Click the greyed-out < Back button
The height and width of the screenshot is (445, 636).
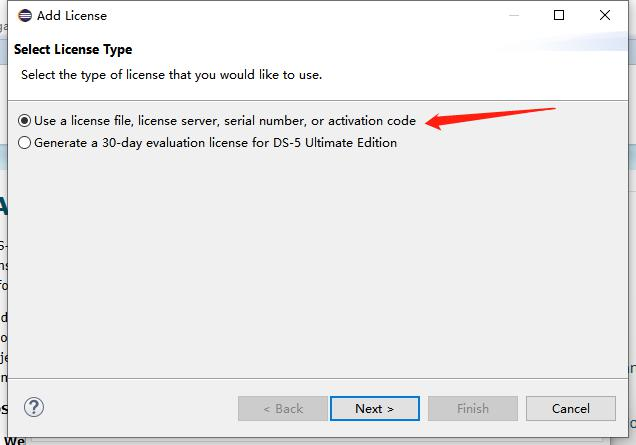coord(283,408)
